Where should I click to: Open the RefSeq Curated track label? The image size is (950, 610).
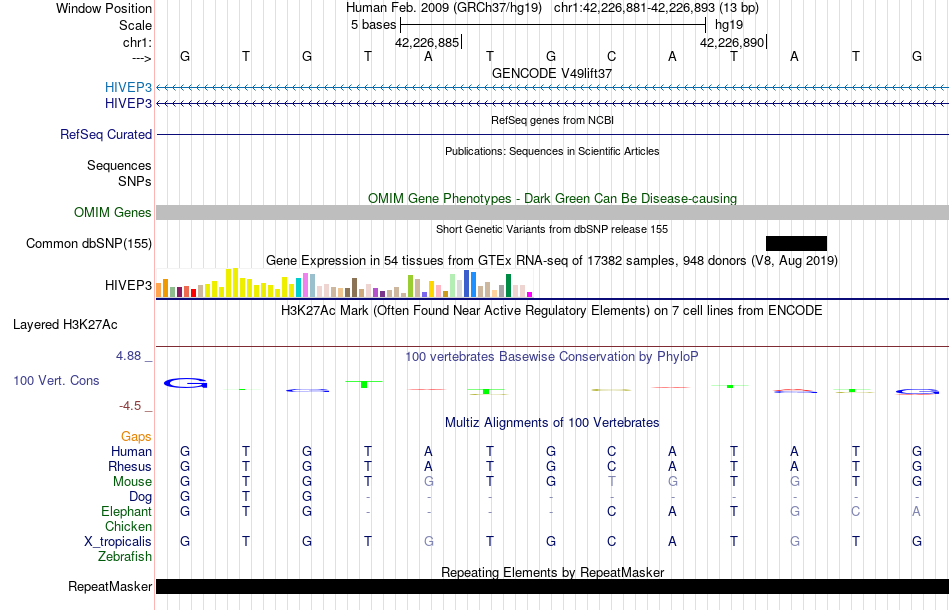(106, 134)
